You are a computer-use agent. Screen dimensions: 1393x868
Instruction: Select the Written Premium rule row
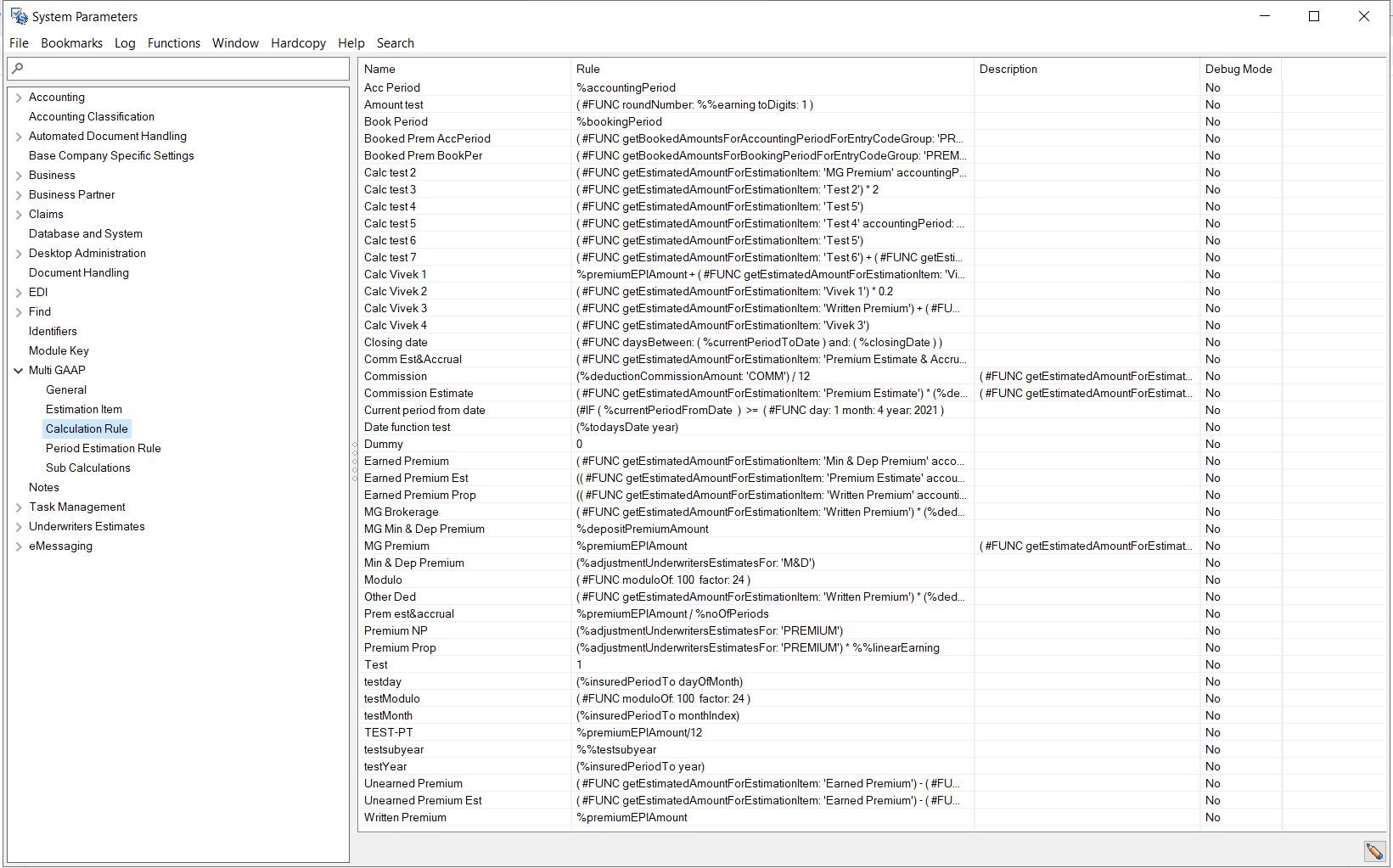tap(405, 817)
